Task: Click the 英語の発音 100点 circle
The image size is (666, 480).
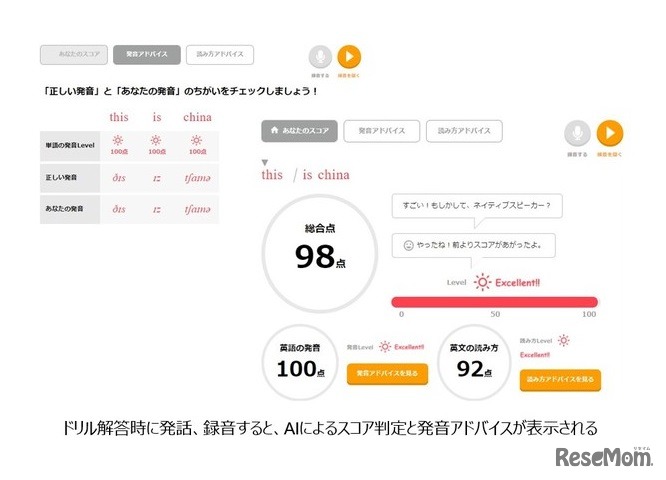Action: 300,362
